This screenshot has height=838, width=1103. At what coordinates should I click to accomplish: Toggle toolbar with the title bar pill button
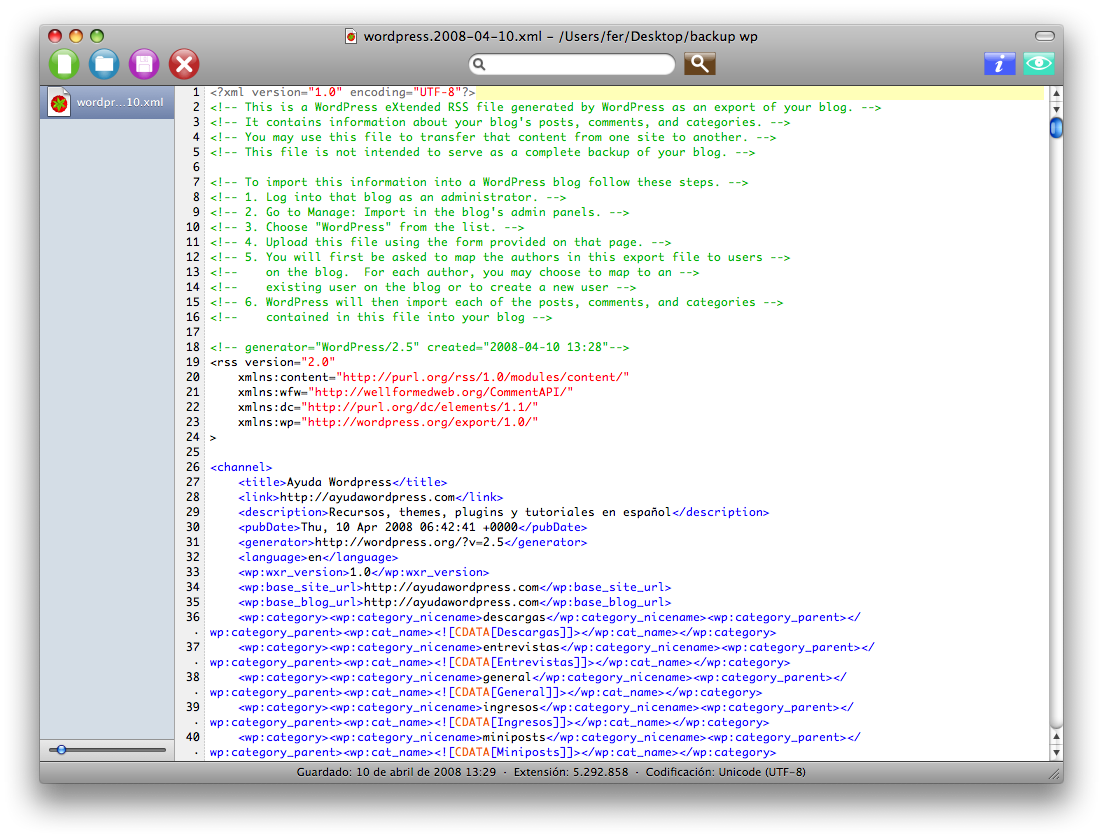pyautogui.click(x=1044, y=36)
